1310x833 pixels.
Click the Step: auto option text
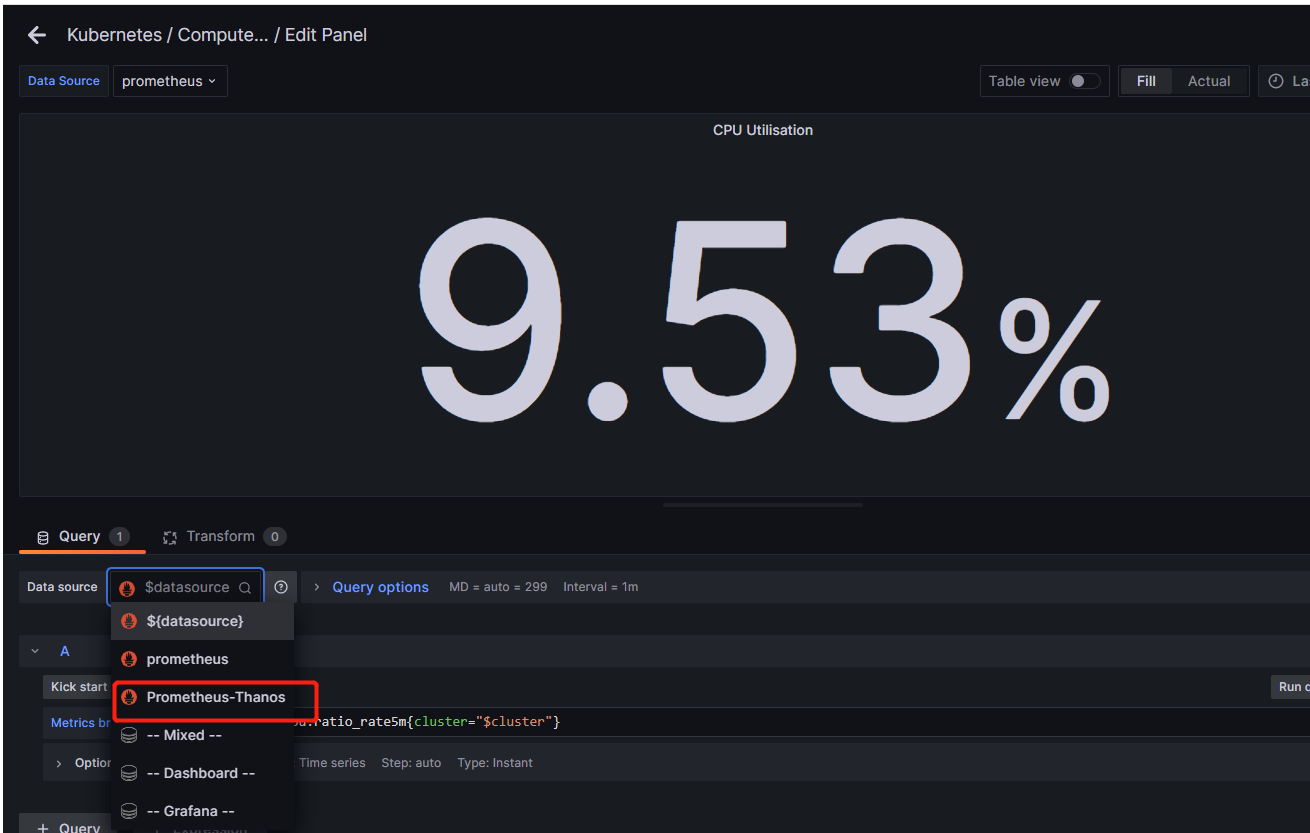(x=411, y=762)
